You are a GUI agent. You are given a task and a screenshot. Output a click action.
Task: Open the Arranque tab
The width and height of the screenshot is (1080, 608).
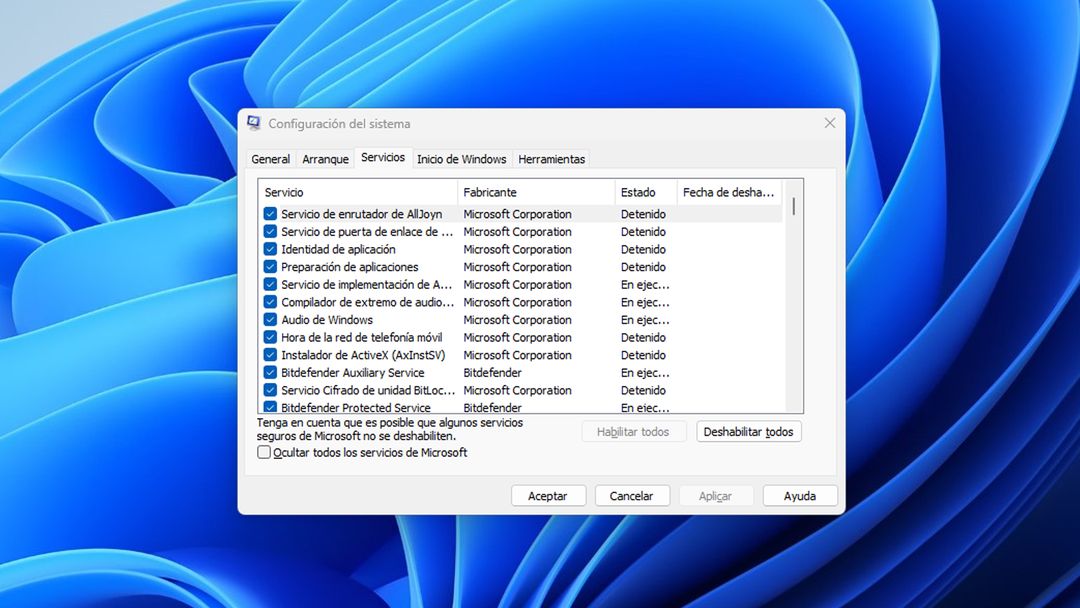coord(325,158)
